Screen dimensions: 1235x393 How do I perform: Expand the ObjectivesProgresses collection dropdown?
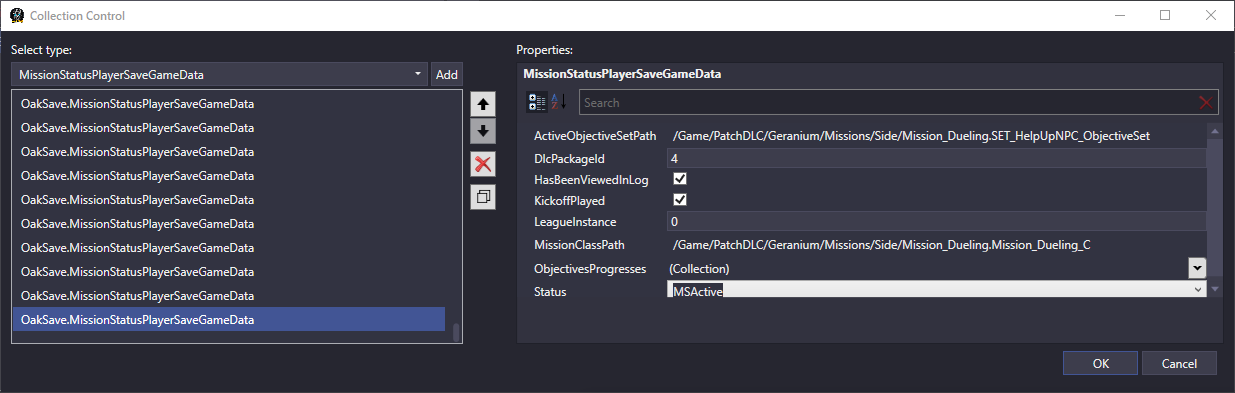(x=1196, y=268)
